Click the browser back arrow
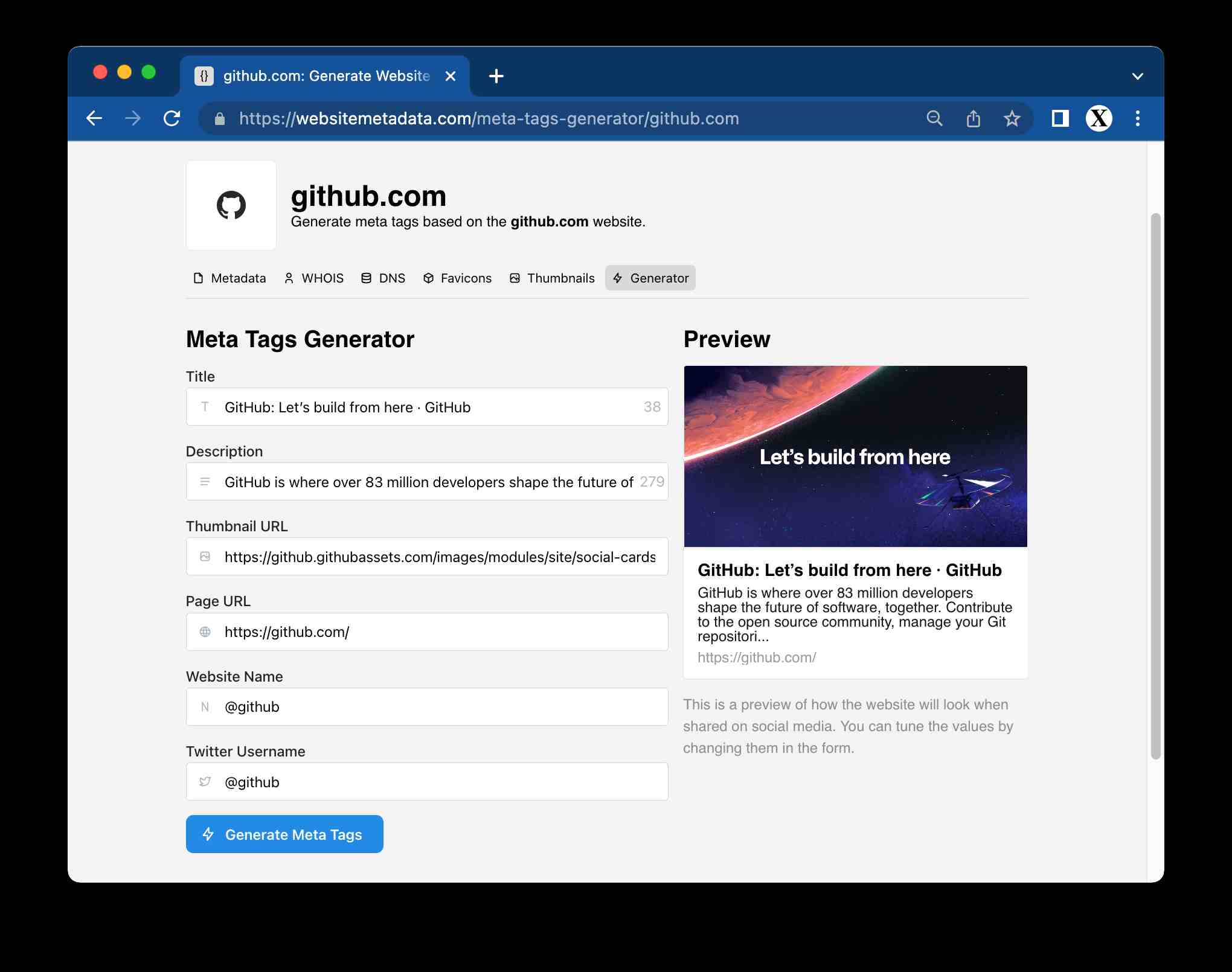Screen dimensions: 1232x972 pyautogui.click(x=94, y=118)
